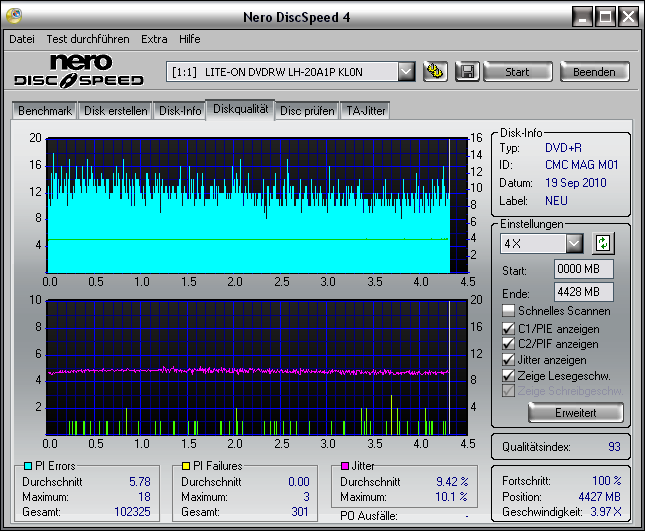Click the Nero DiscSpeed logo
The height and width of the screenshot is (531, 645).
[79, 71]
